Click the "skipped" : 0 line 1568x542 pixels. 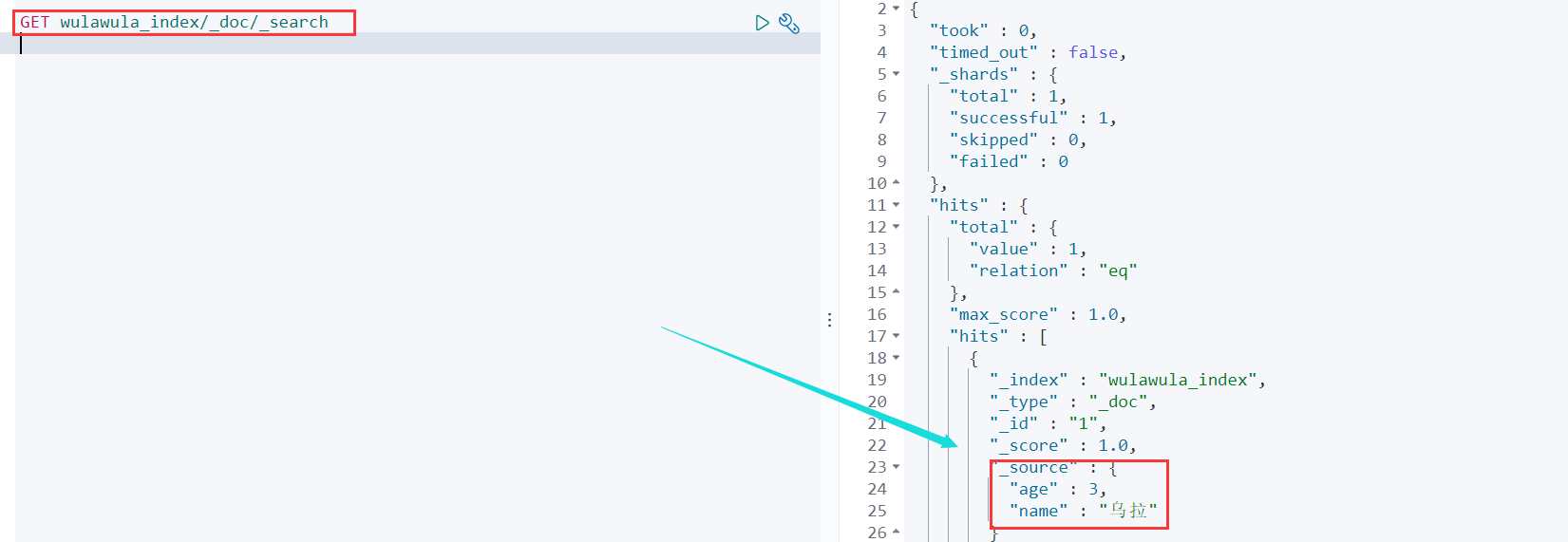coord(1018,140)
